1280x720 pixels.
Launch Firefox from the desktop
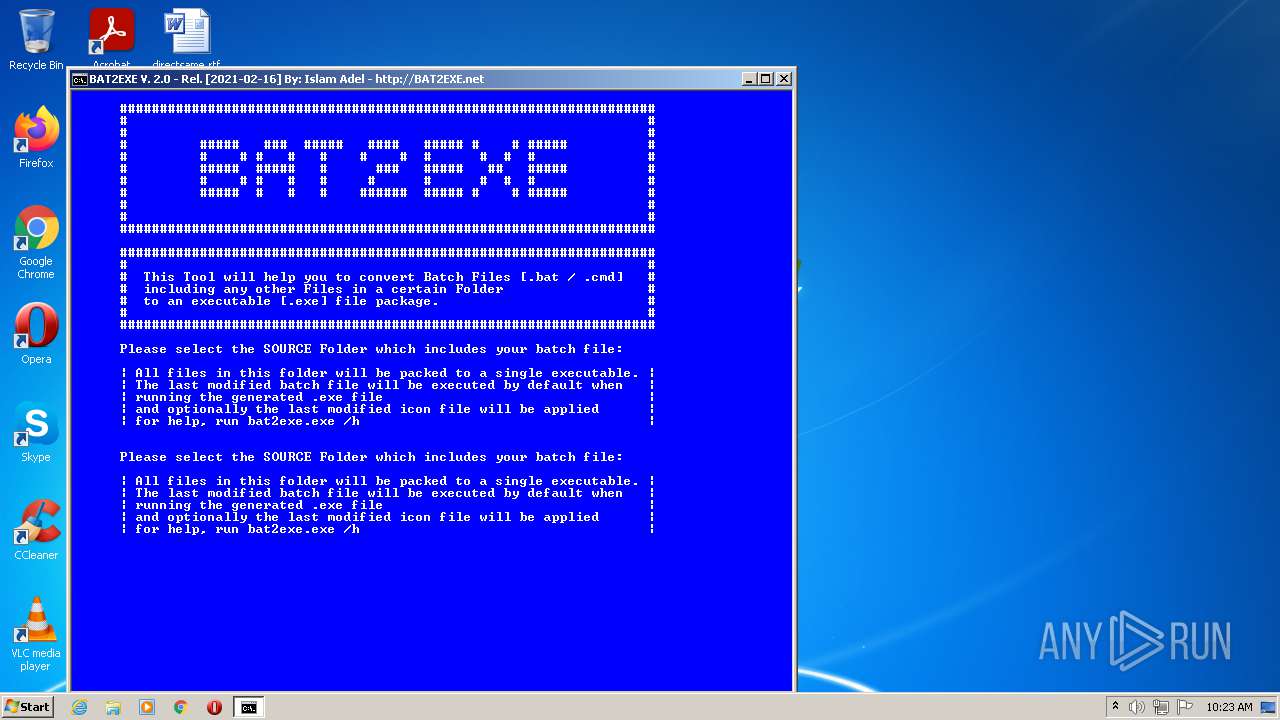click(36, 138)
